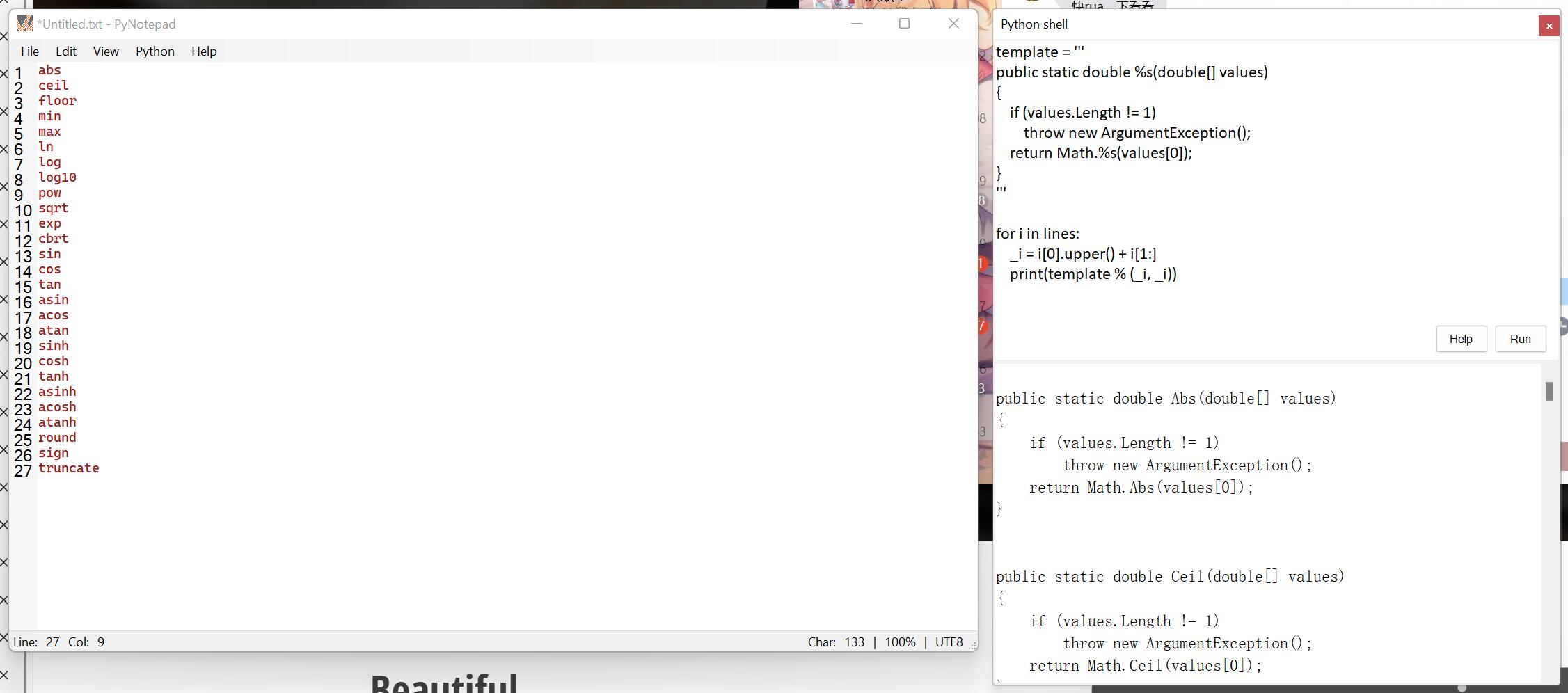This screenshot has width=1568, height=693.
Task: Click the 'cosh' line in editor
Action: tap(54, 361)
